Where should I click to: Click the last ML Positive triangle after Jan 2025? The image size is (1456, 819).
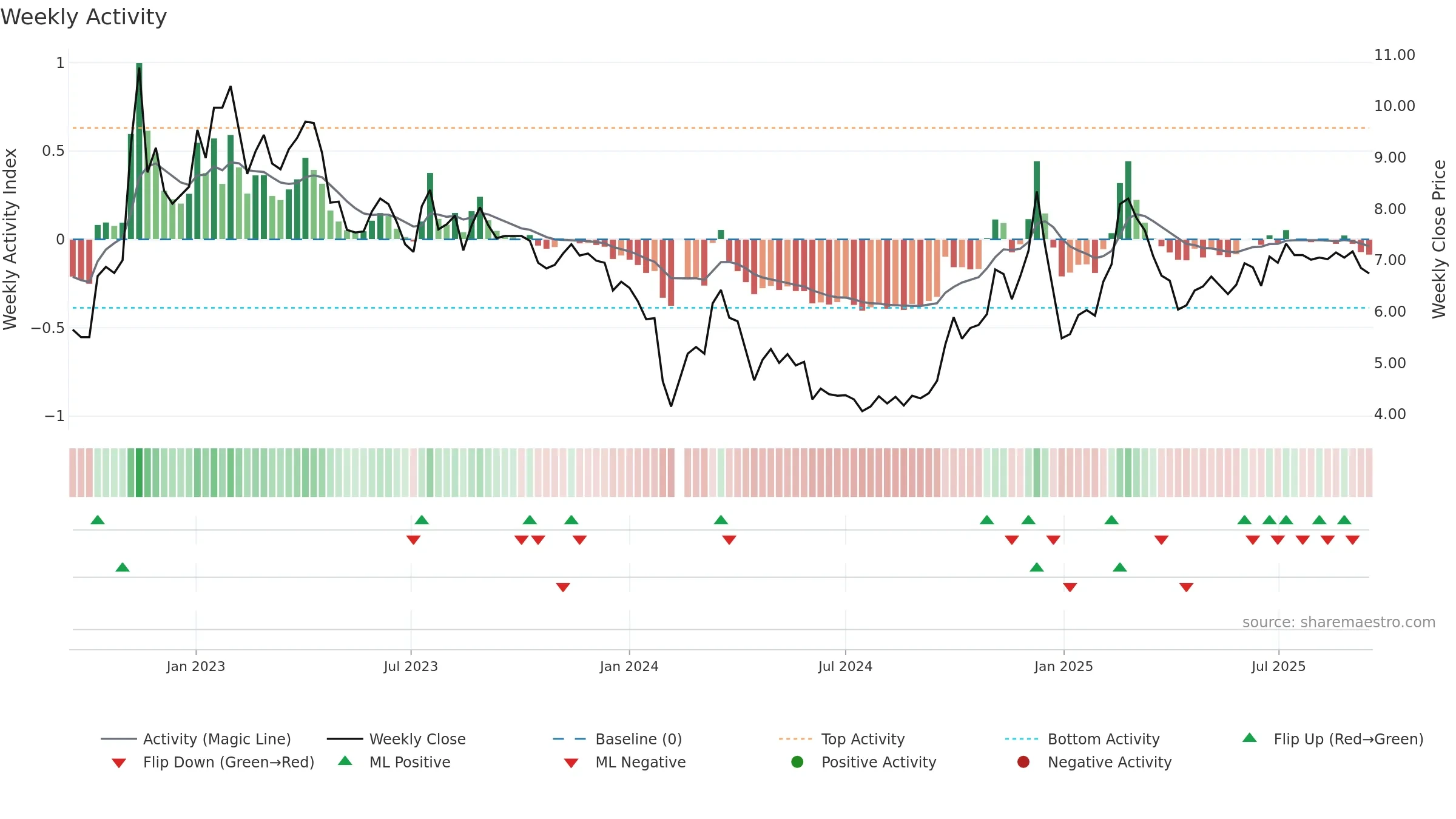tap(1120, 567)
